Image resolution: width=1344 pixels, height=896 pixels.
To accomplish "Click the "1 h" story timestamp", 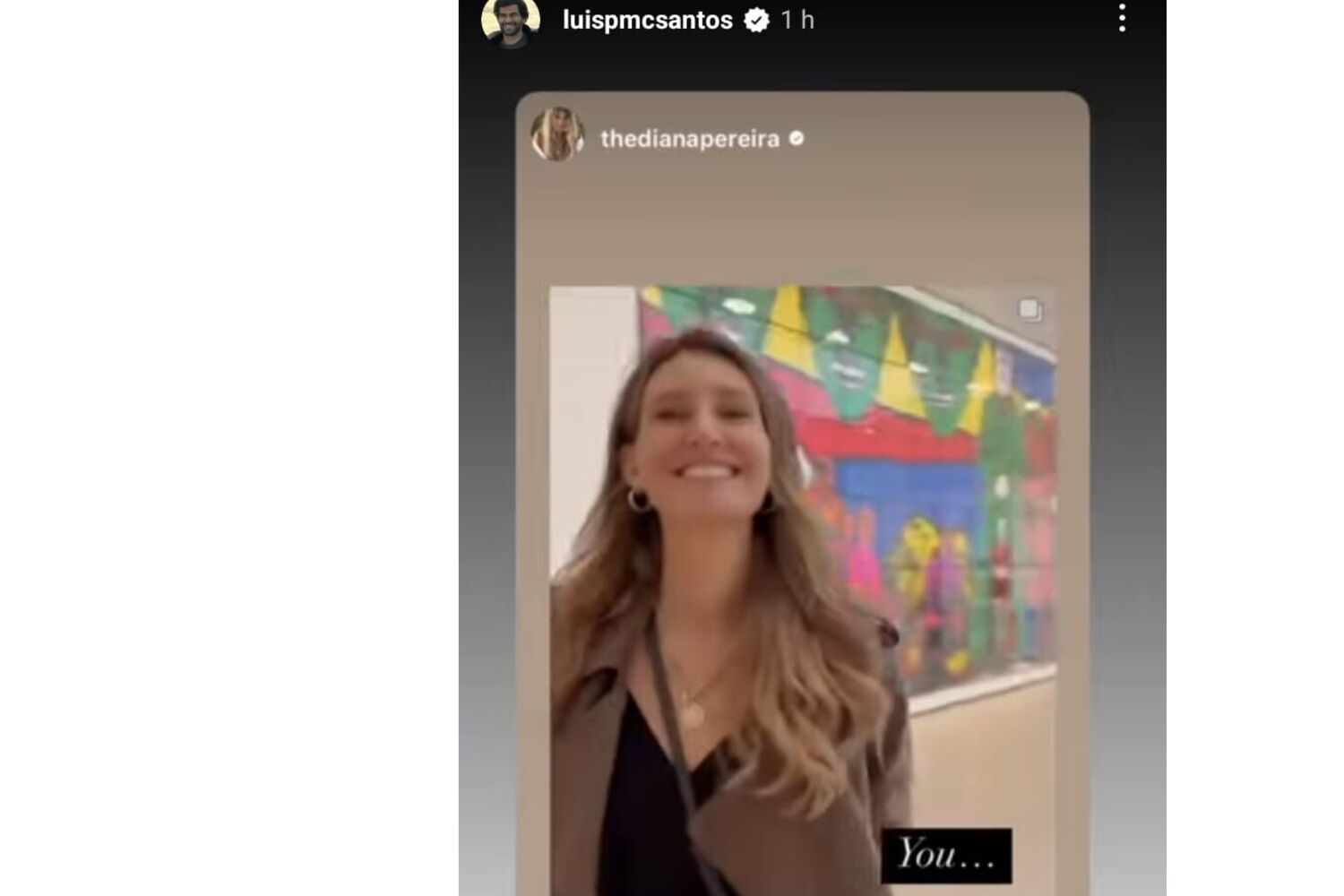I will 797,20.
